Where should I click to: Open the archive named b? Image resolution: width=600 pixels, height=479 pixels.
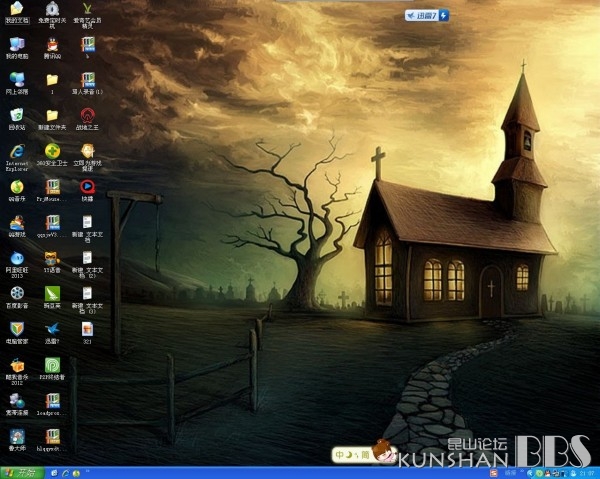point(87,48)
